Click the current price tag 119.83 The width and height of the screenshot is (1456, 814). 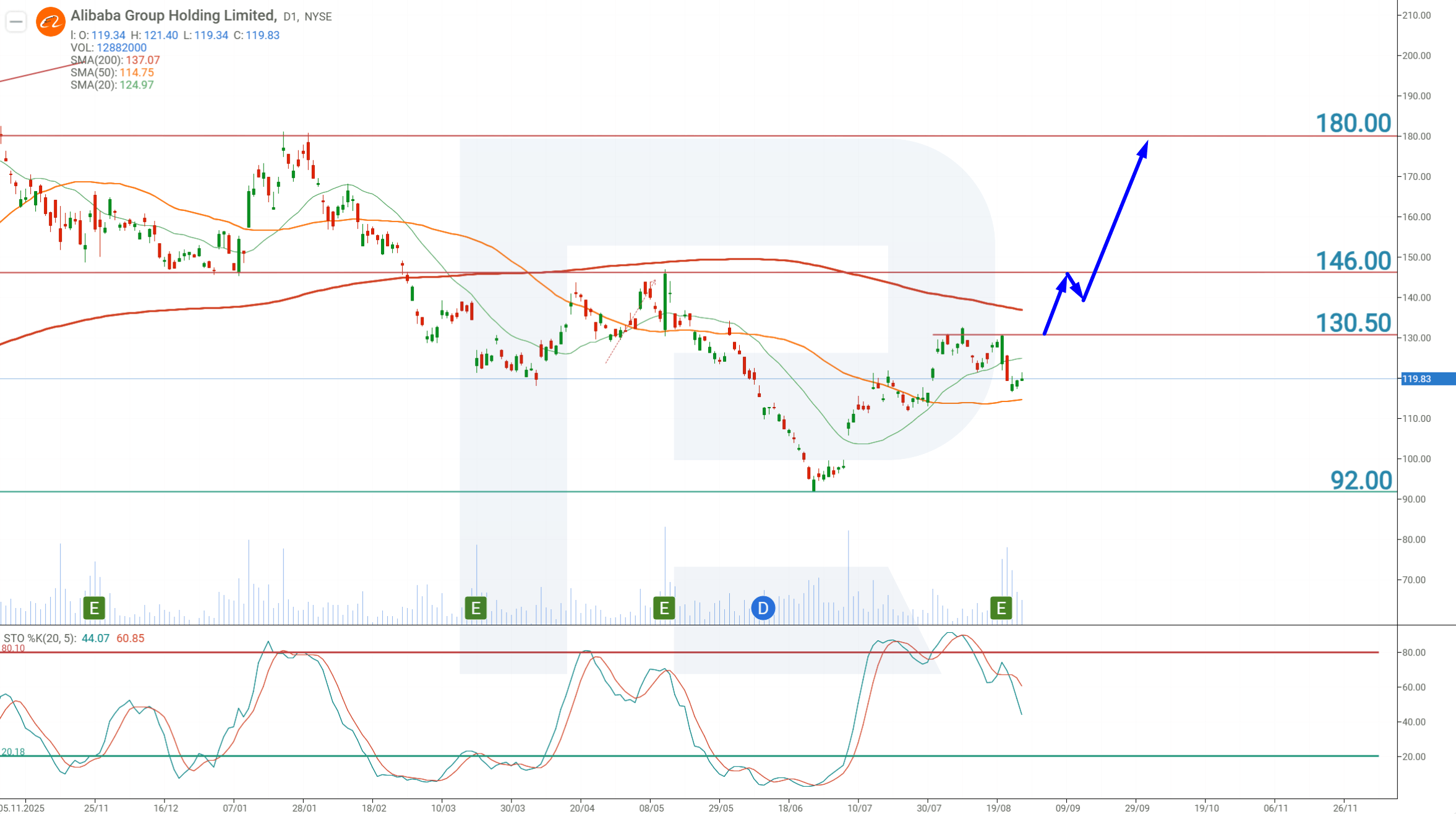coord(1428,379)
